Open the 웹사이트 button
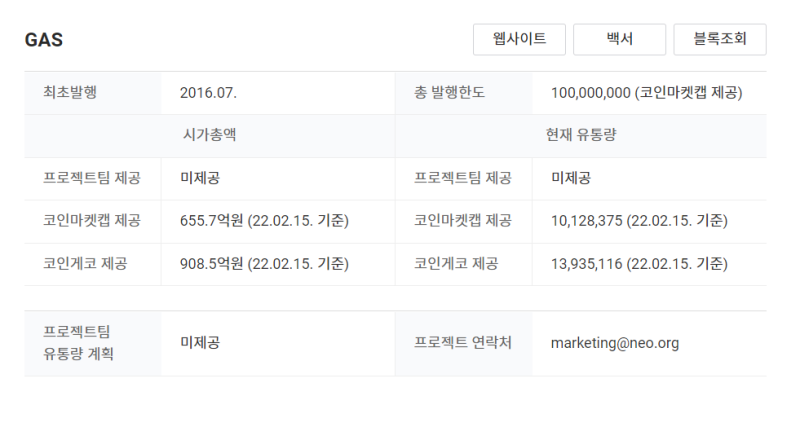800x427 pixels. [x=519, y=39]
